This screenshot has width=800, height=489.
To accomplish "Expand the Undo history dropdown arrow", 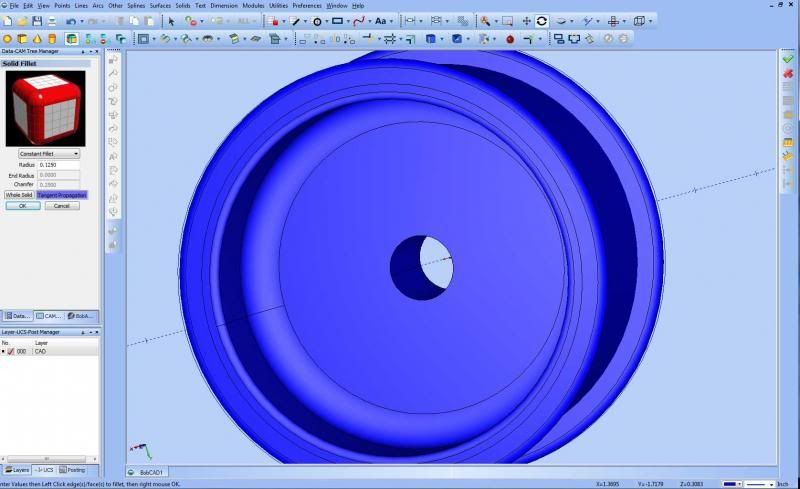I will coord(82,21).
